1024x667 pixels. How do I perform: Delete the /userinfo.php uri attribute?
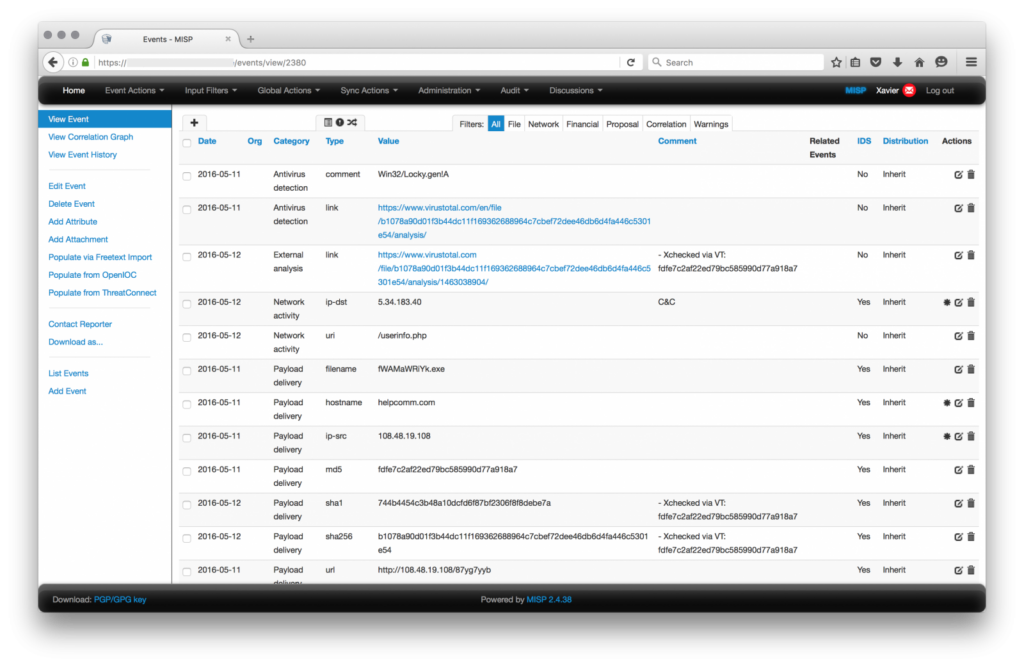point(971,336)
